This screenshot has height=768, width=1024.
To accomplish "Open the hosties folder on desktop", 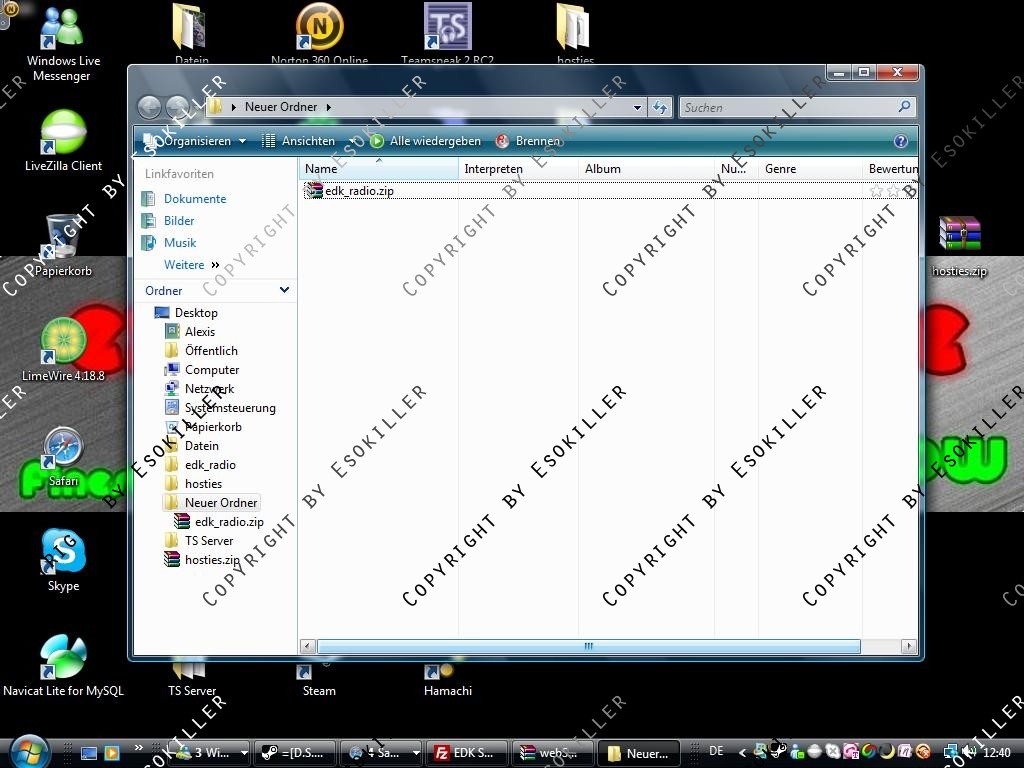I will 575,33.
